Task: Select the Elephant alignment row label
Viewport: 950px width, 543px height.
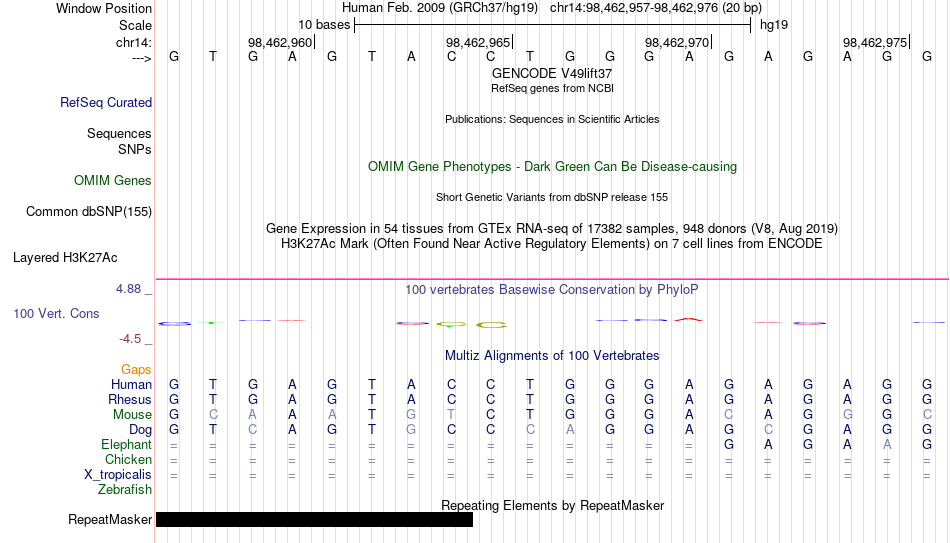Action: 126,445
